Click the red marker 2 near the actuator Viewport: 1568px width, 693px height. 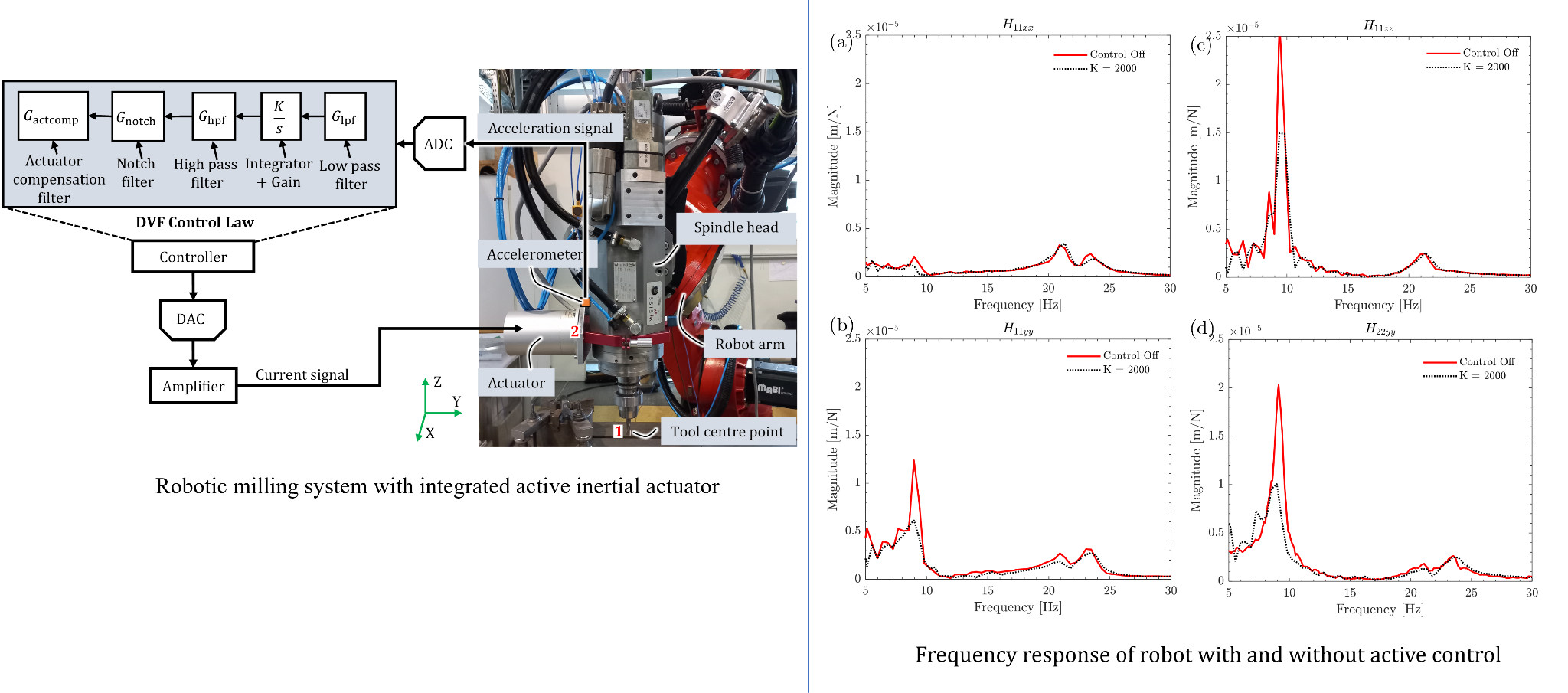click(574, 332)
